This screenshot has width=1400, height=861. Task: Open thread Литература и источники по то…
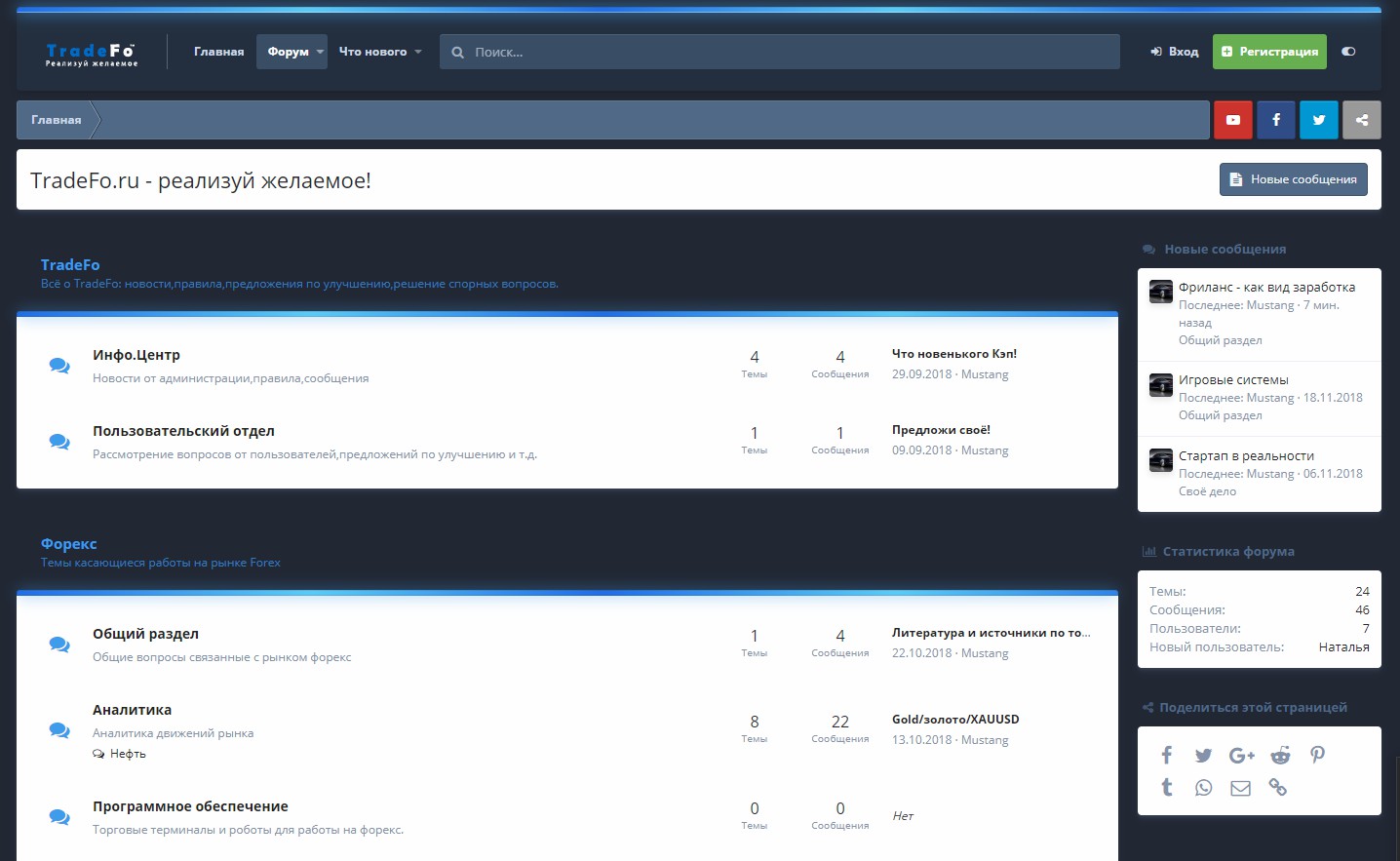click(992, 633)
